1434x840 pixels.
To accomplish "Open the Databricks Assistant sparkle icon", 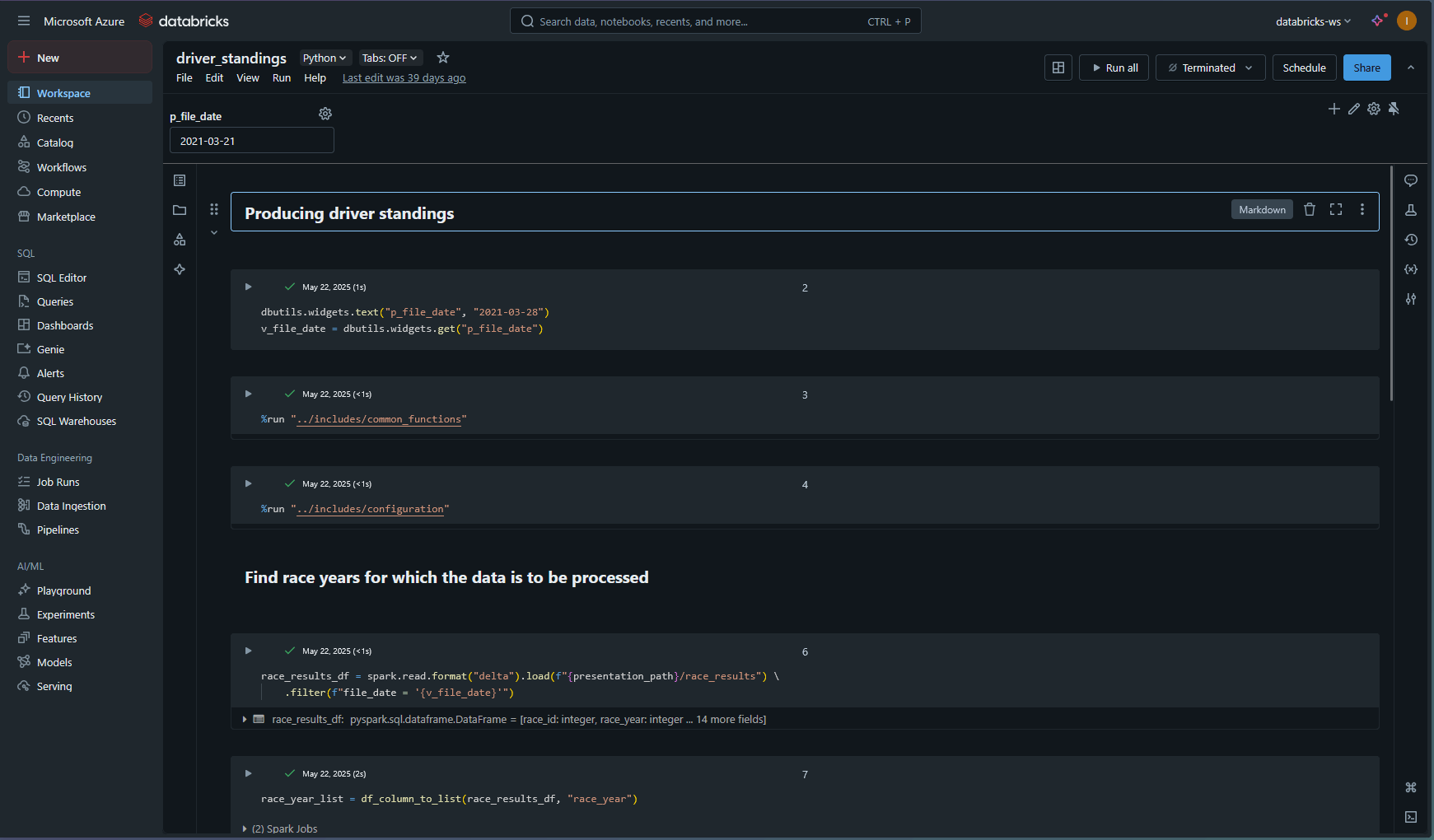I will tap(1378, 21).
